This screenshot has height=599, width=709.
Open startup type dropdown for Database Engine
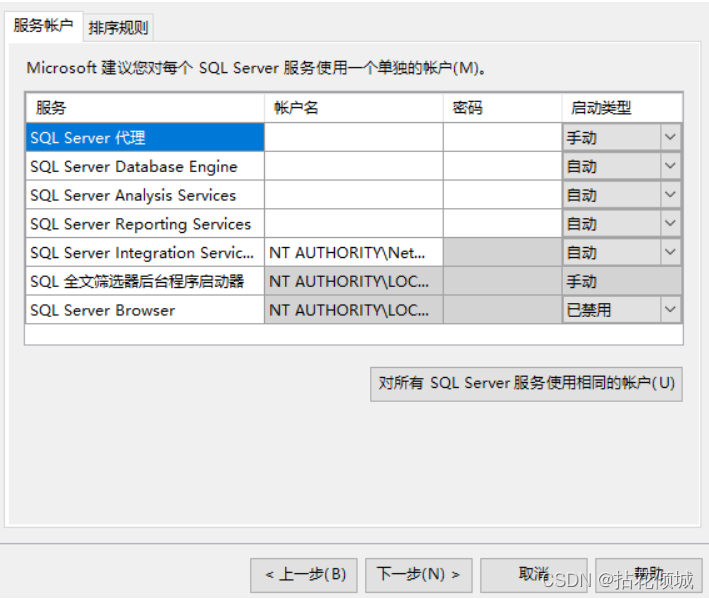click(670, 166)
